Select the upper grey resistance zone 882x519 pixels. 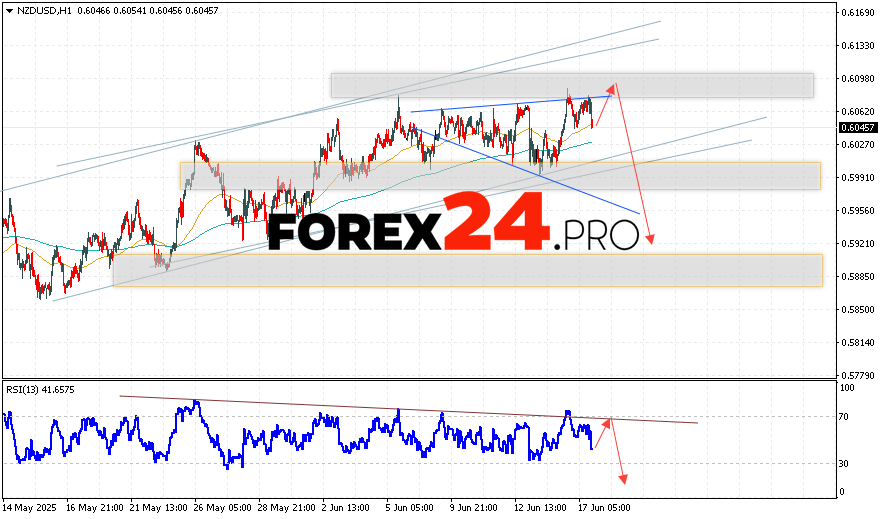[x=571, y=85]
